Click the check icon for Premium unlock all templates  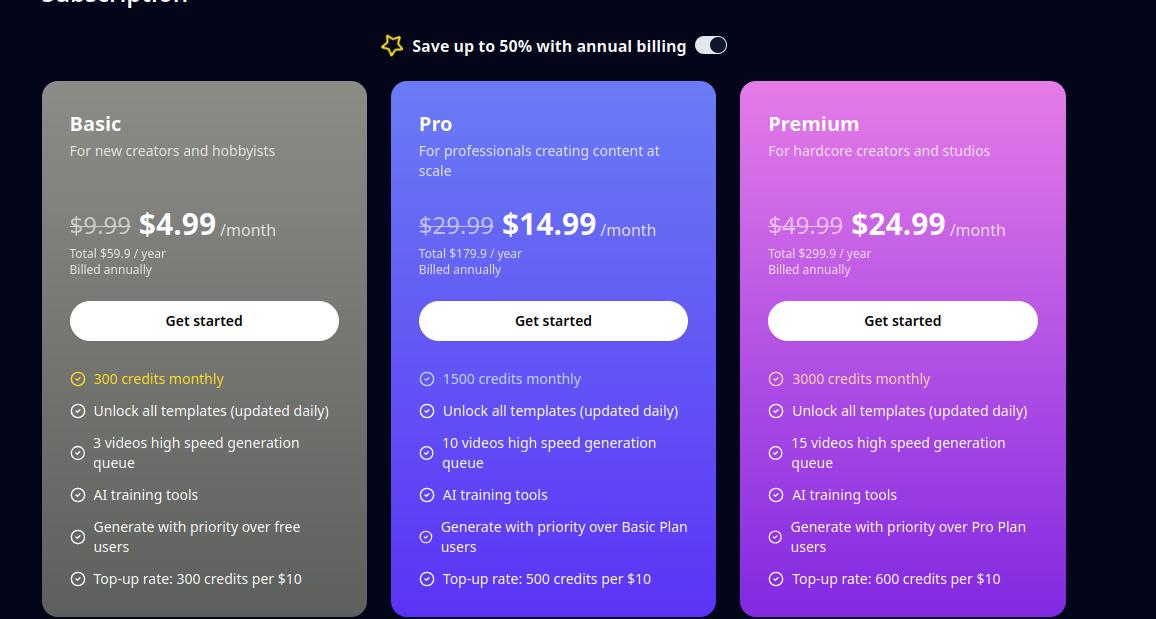coord(776,411)
